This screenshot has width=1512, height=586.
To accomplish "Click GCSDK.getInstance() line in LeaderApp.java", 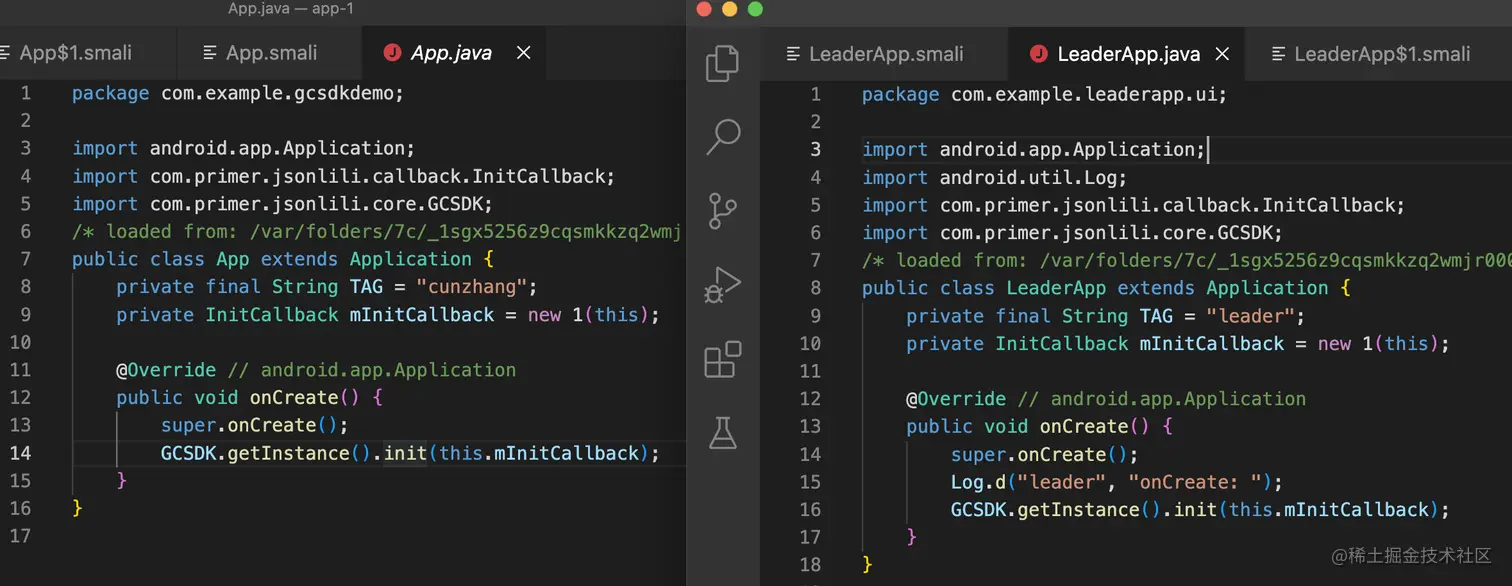I will (1200, 510).
